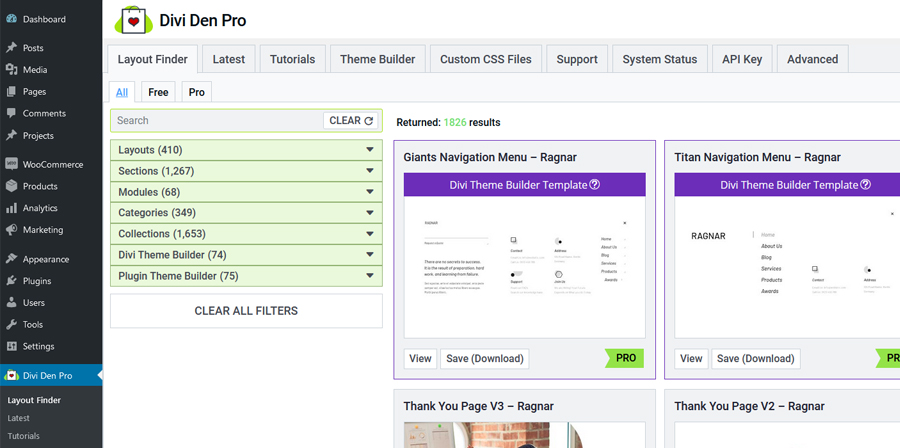
Task: Click the Dashboard gauge icon
Action: [x=11, y=19]
